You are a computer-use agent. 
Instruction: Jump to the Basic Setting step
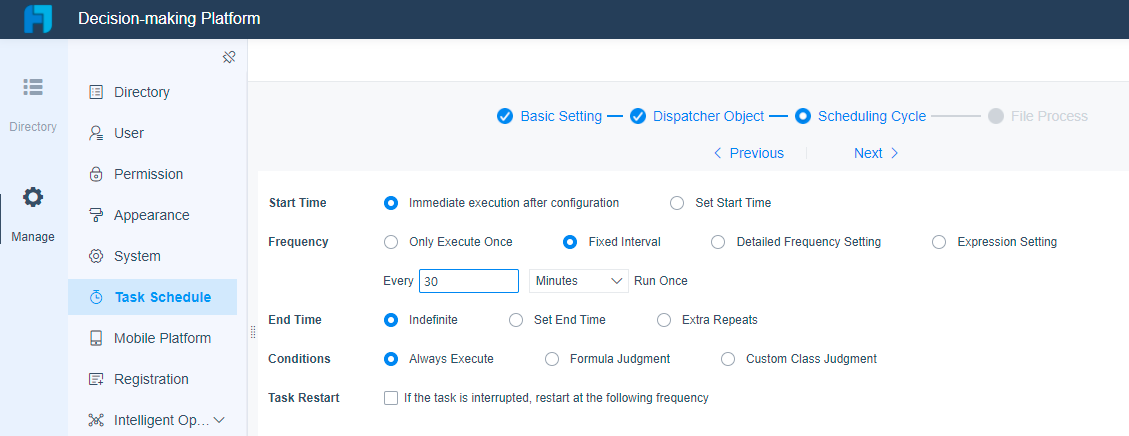point(561,116)
